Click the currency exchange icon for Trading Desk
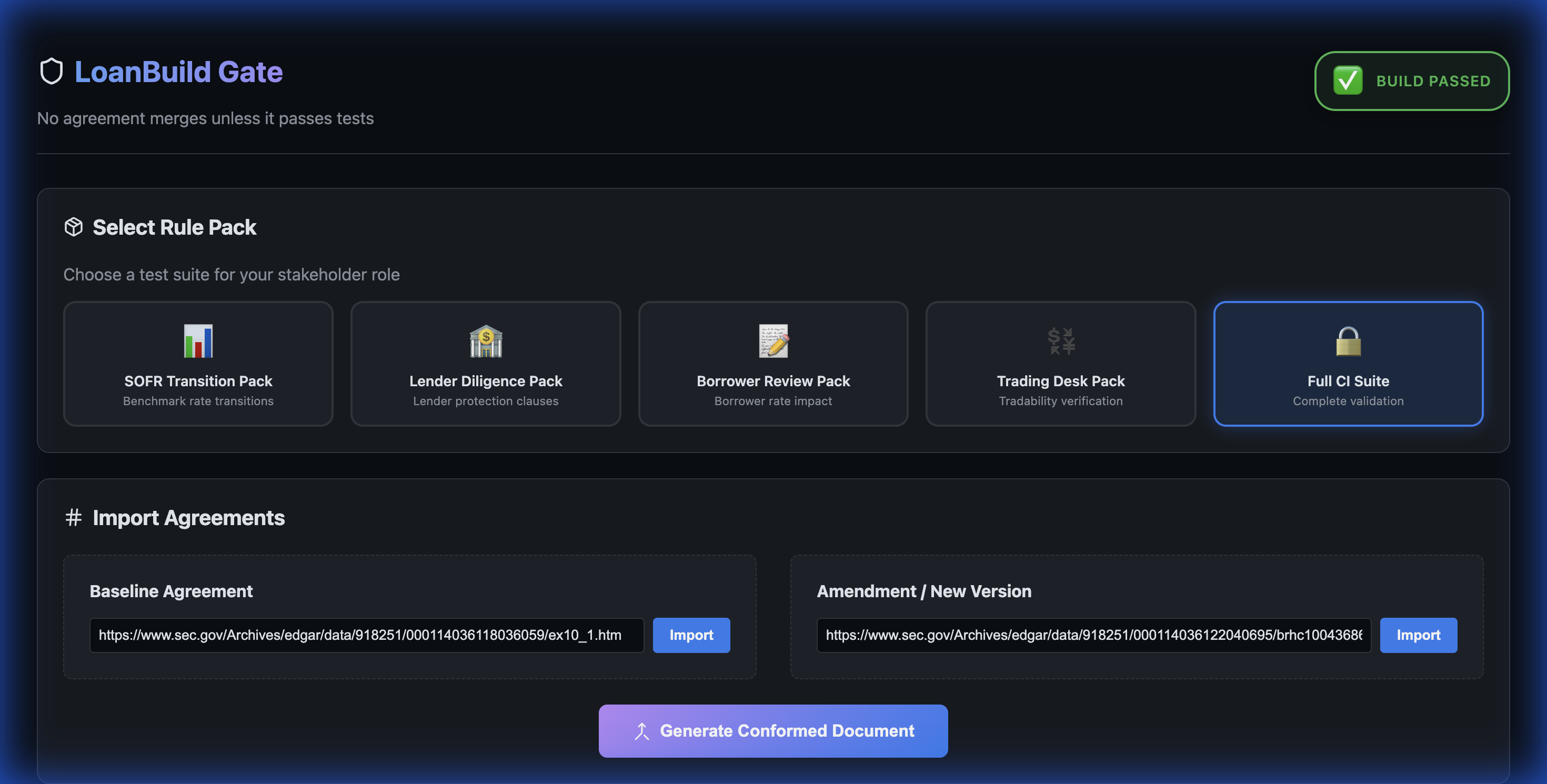This screenshot has height=784, width=1547. pos(1061,341)
